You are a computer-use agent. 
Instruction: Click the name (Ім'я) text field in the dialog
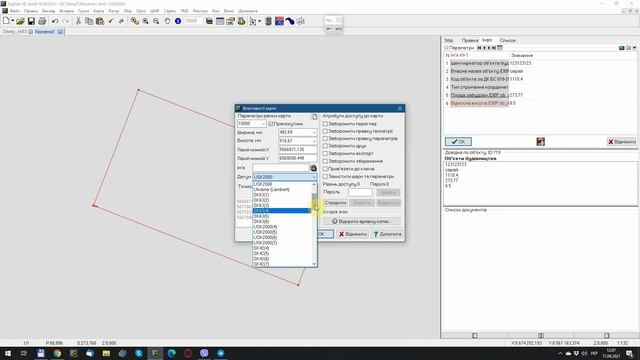(x=281, y=168)
